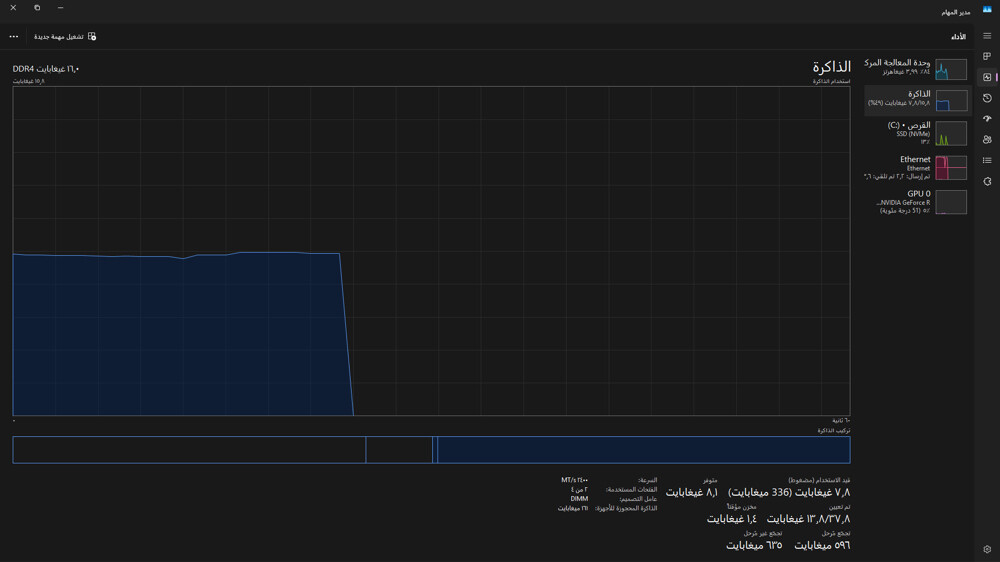Viewport: 1000px width, 562px height.
Task: Open the App history page icon
Action: pyautogui.click(x=987, y=98)
